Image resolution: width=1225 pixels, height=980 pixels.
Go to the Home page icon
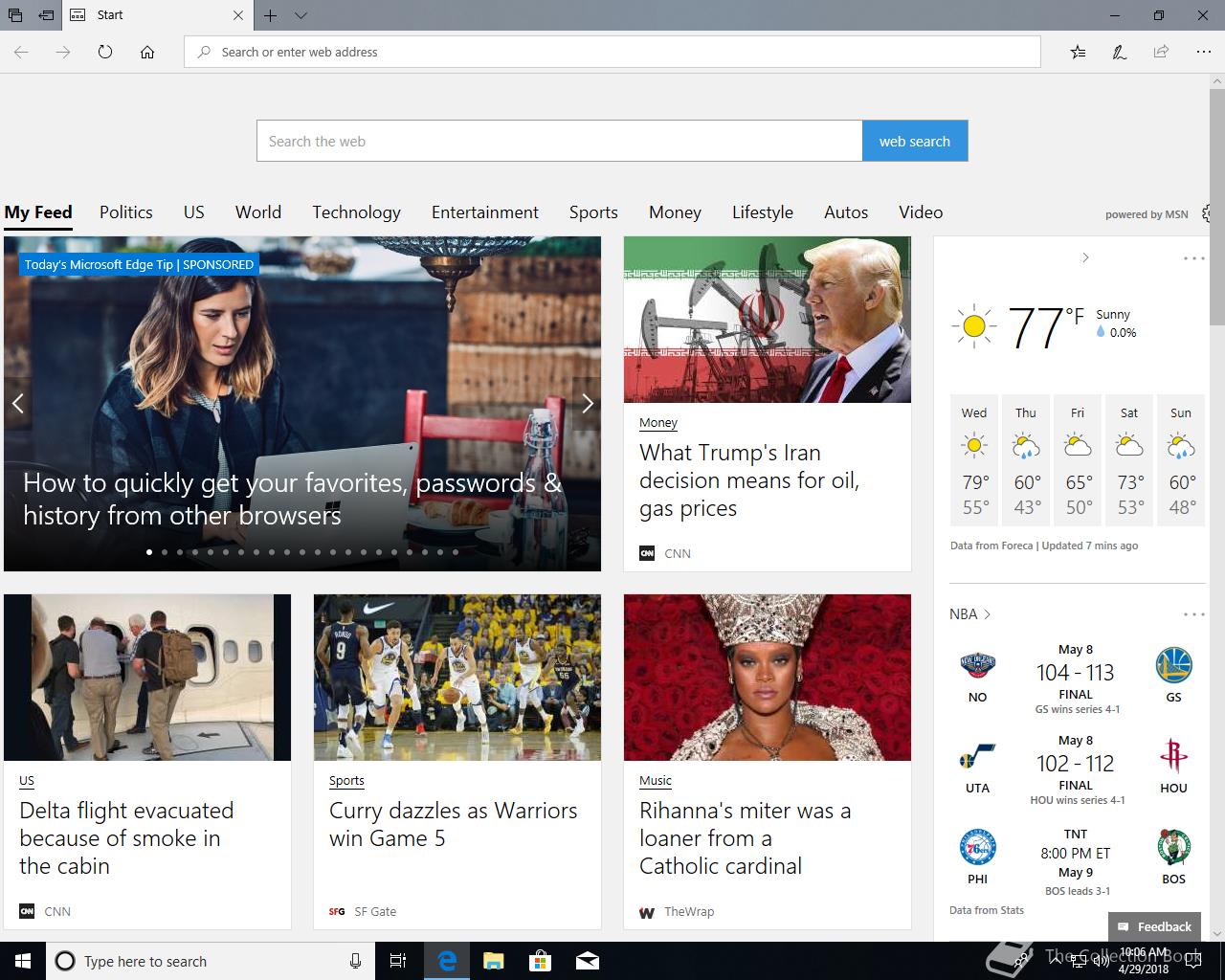pos(147,52)
